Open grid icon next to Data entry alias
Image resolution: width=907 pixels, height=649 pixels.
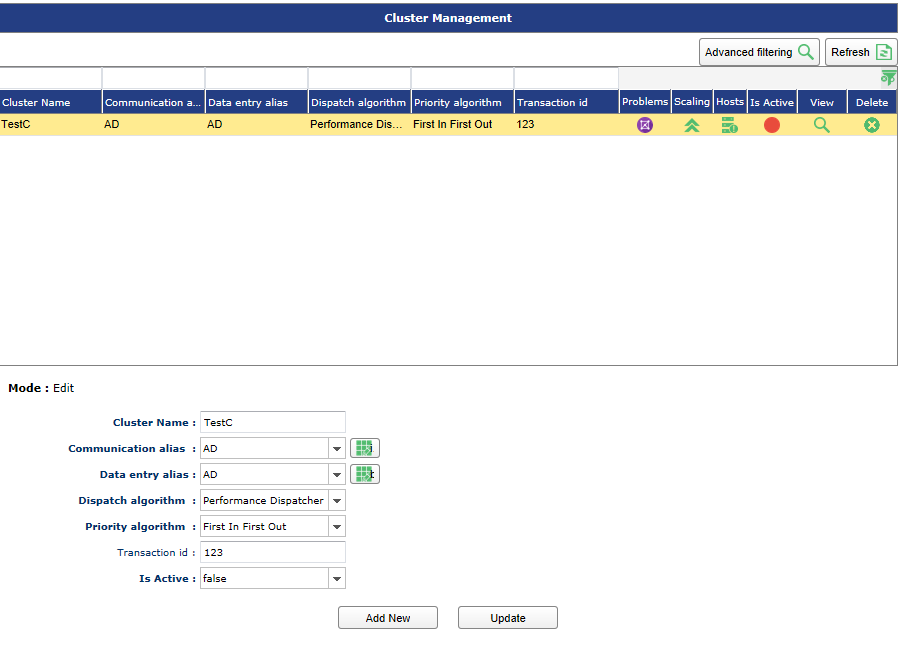[364, 474]
